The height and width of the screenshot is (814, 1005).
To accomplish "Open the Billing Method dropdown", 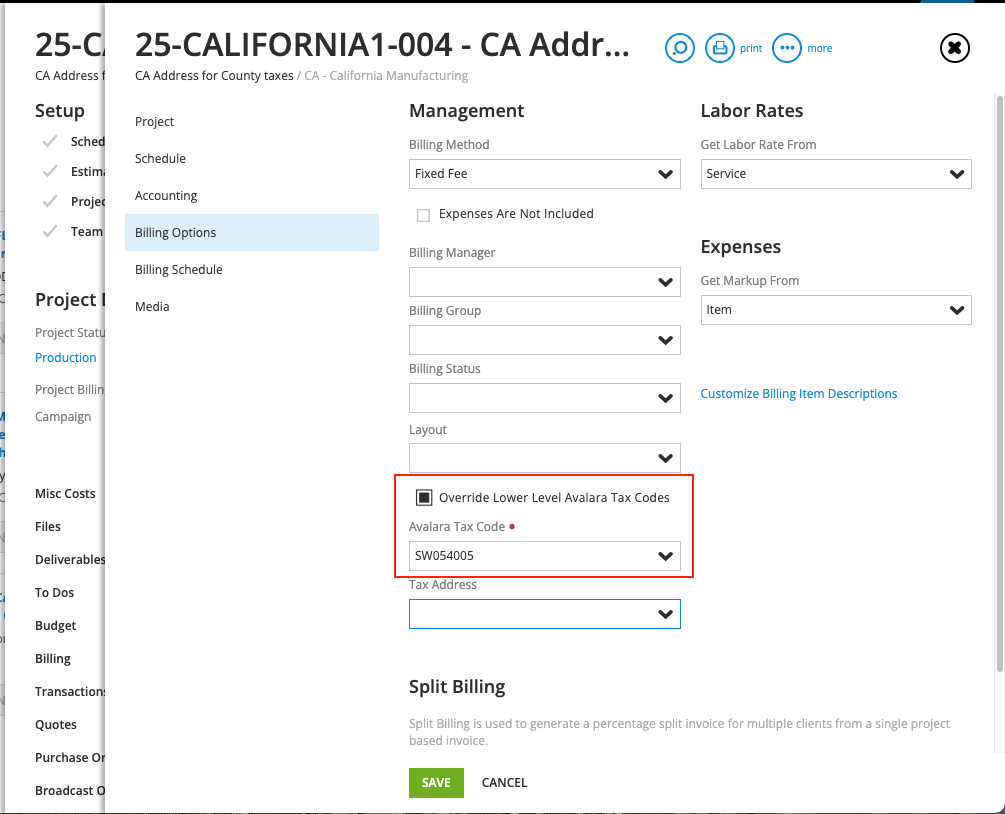I will click(x=544, y=174).
